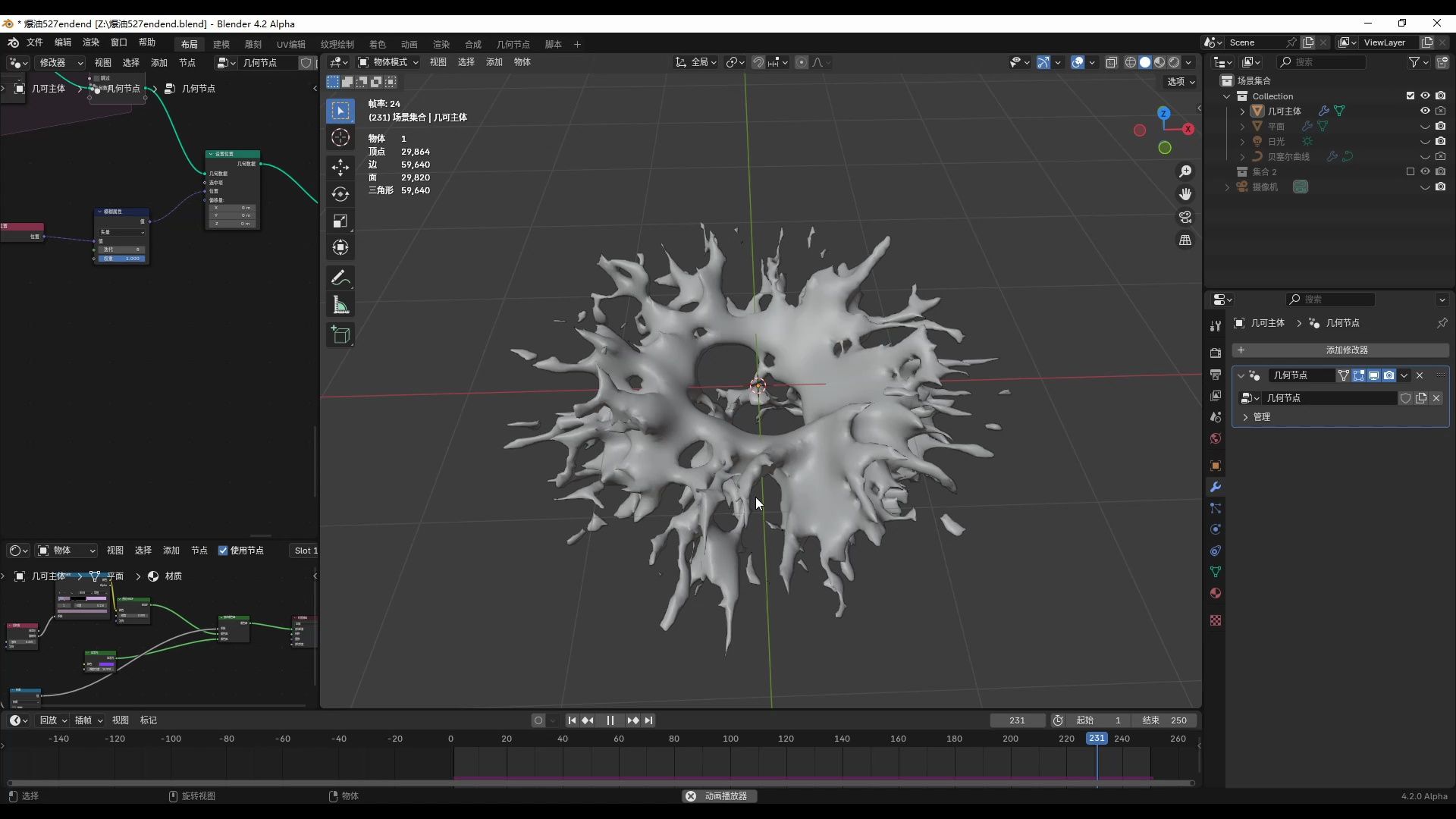Collapse the Collection tree node

point(1227,96)
